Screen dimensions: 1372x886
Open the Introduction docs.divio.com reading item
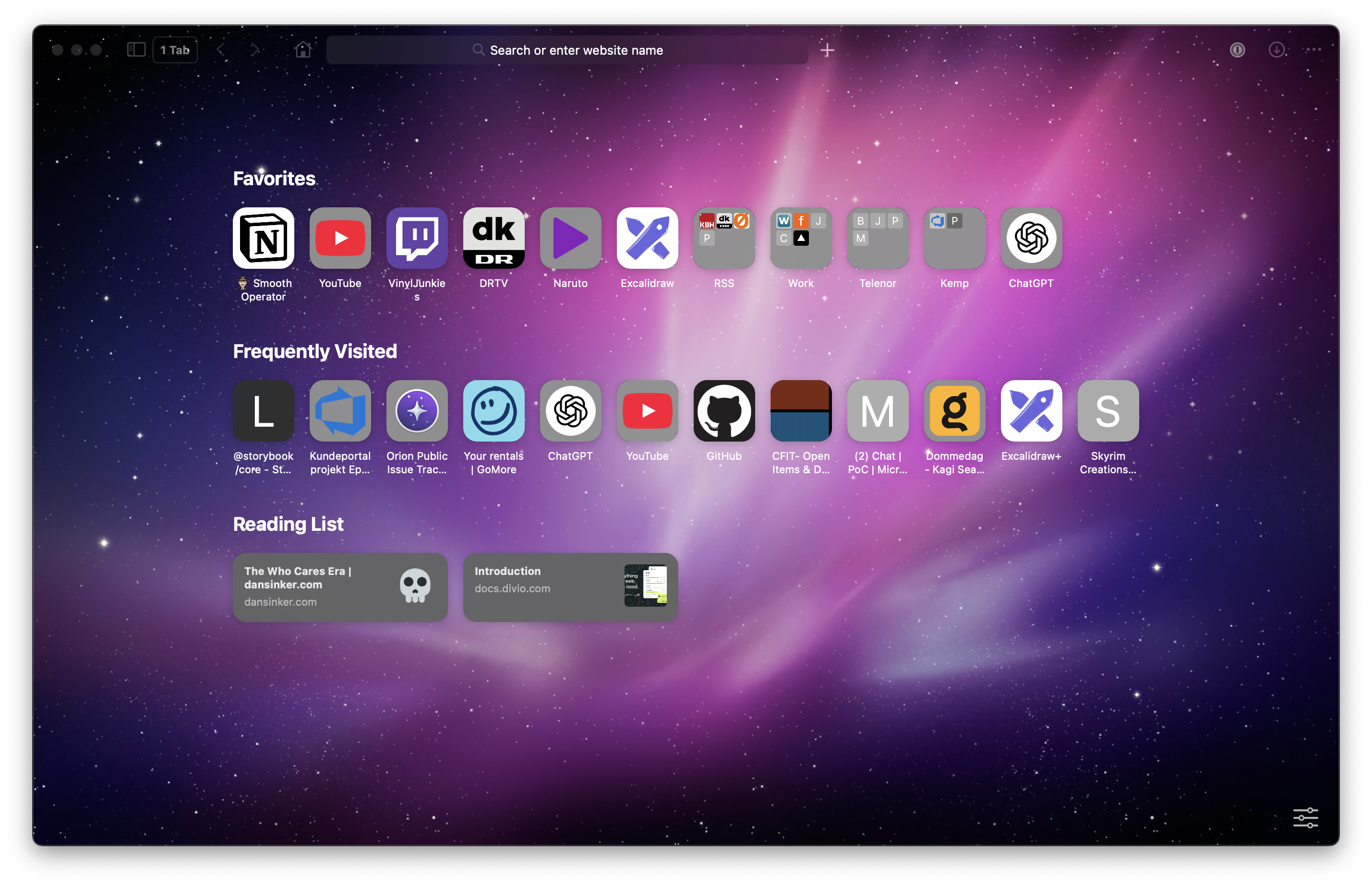[x=570, y=587]
